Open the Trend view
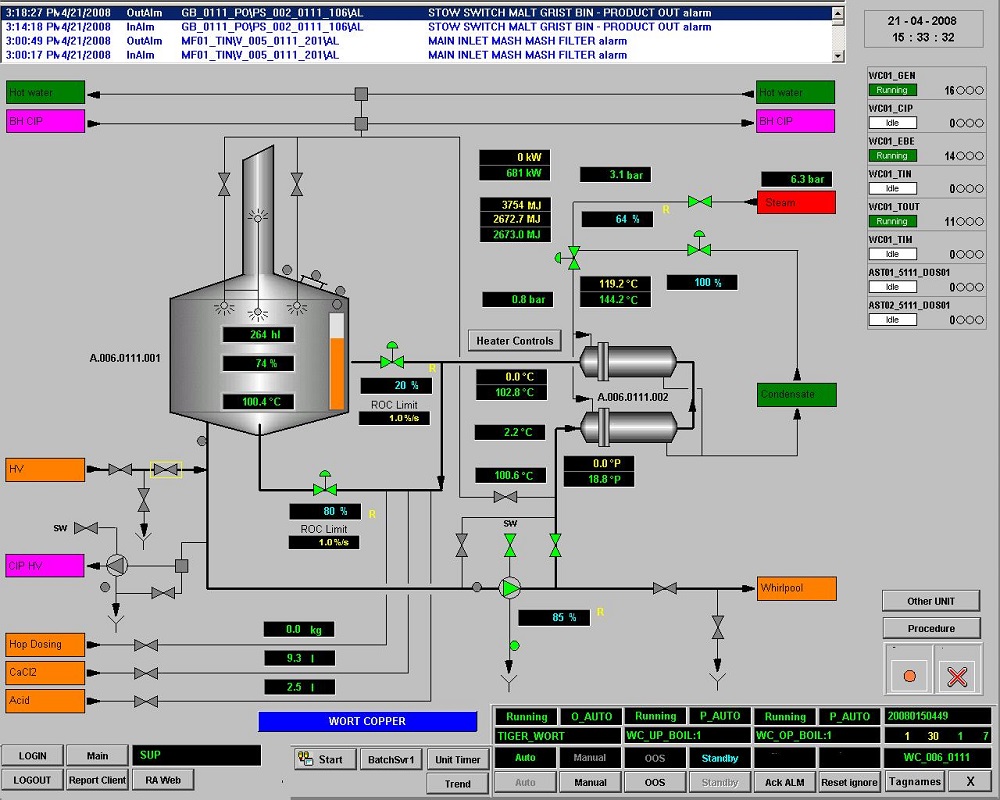1000x800 pixels. (x=457, y=783)
